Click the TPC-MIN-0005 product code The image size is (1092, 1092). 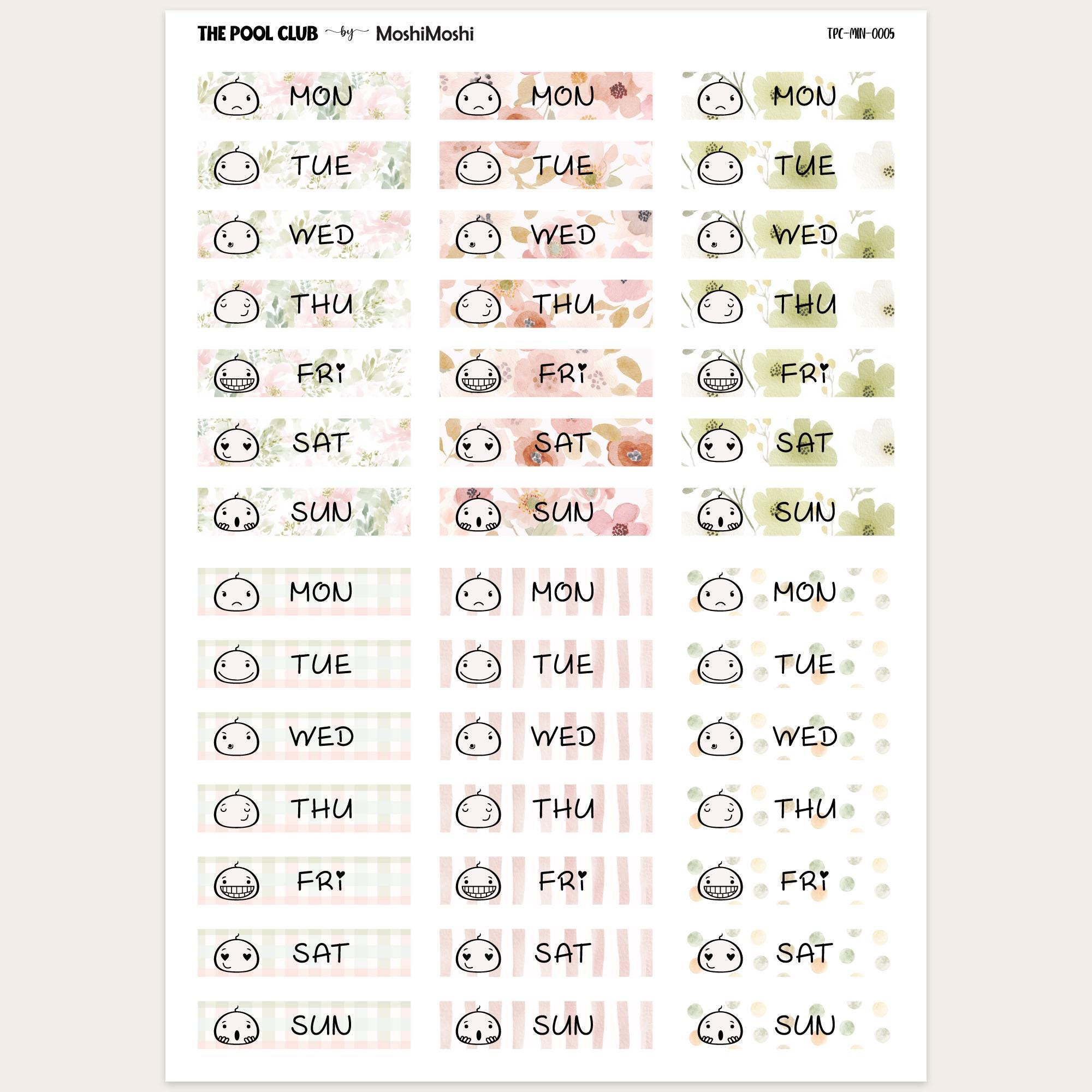pos(861,34)
